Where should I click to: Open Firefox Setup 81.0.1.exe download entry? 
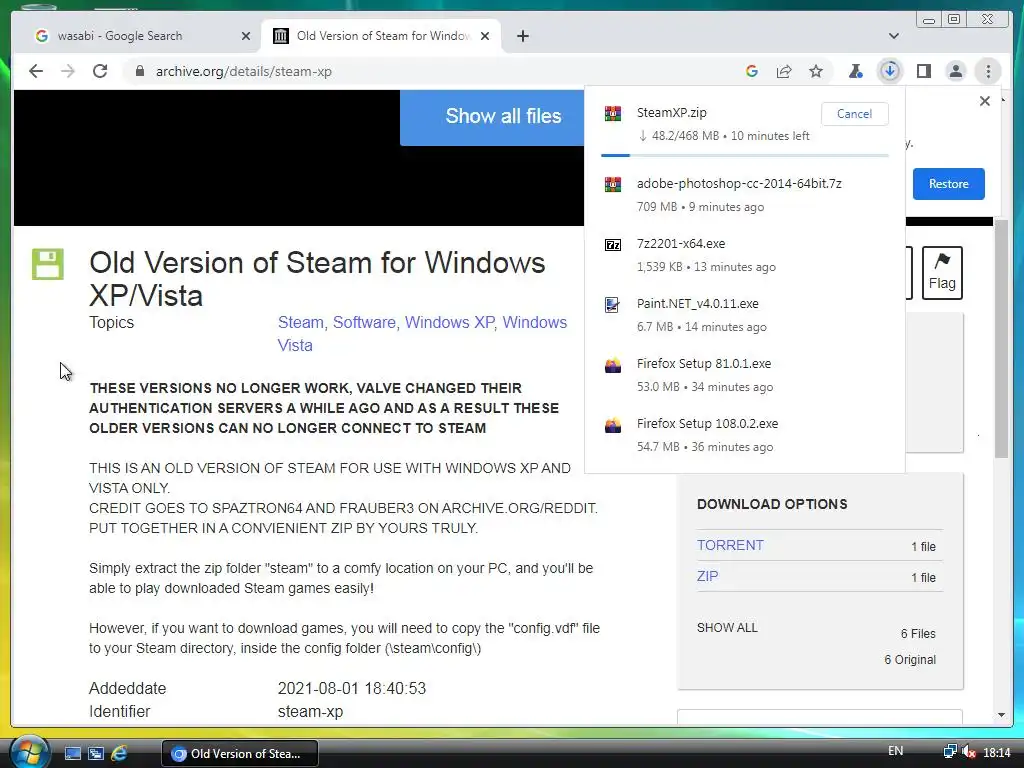(x=744, y=375)
